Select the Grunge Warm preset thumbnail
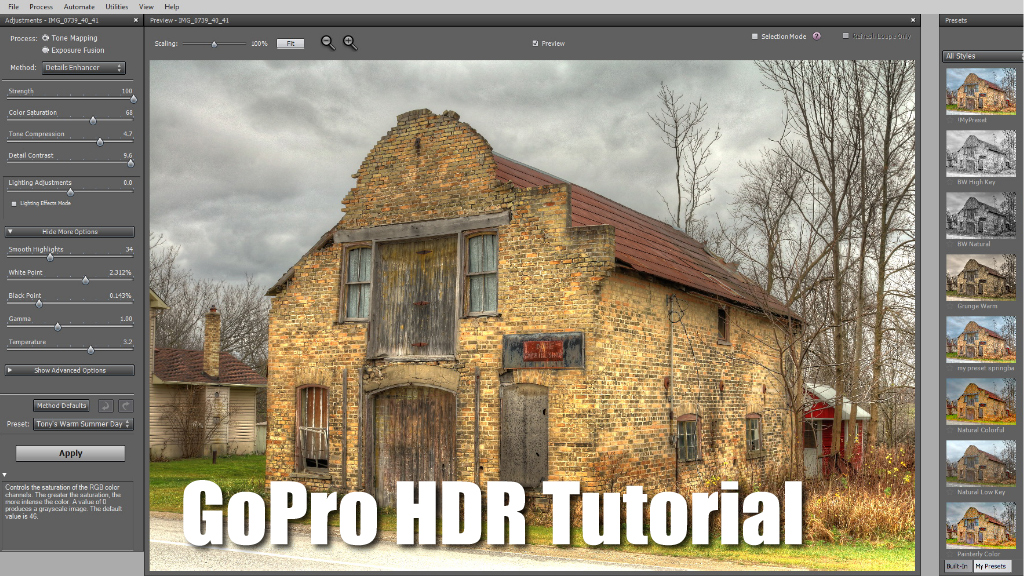The width and height of the screenshot is (1024, 576). [981, 278]
